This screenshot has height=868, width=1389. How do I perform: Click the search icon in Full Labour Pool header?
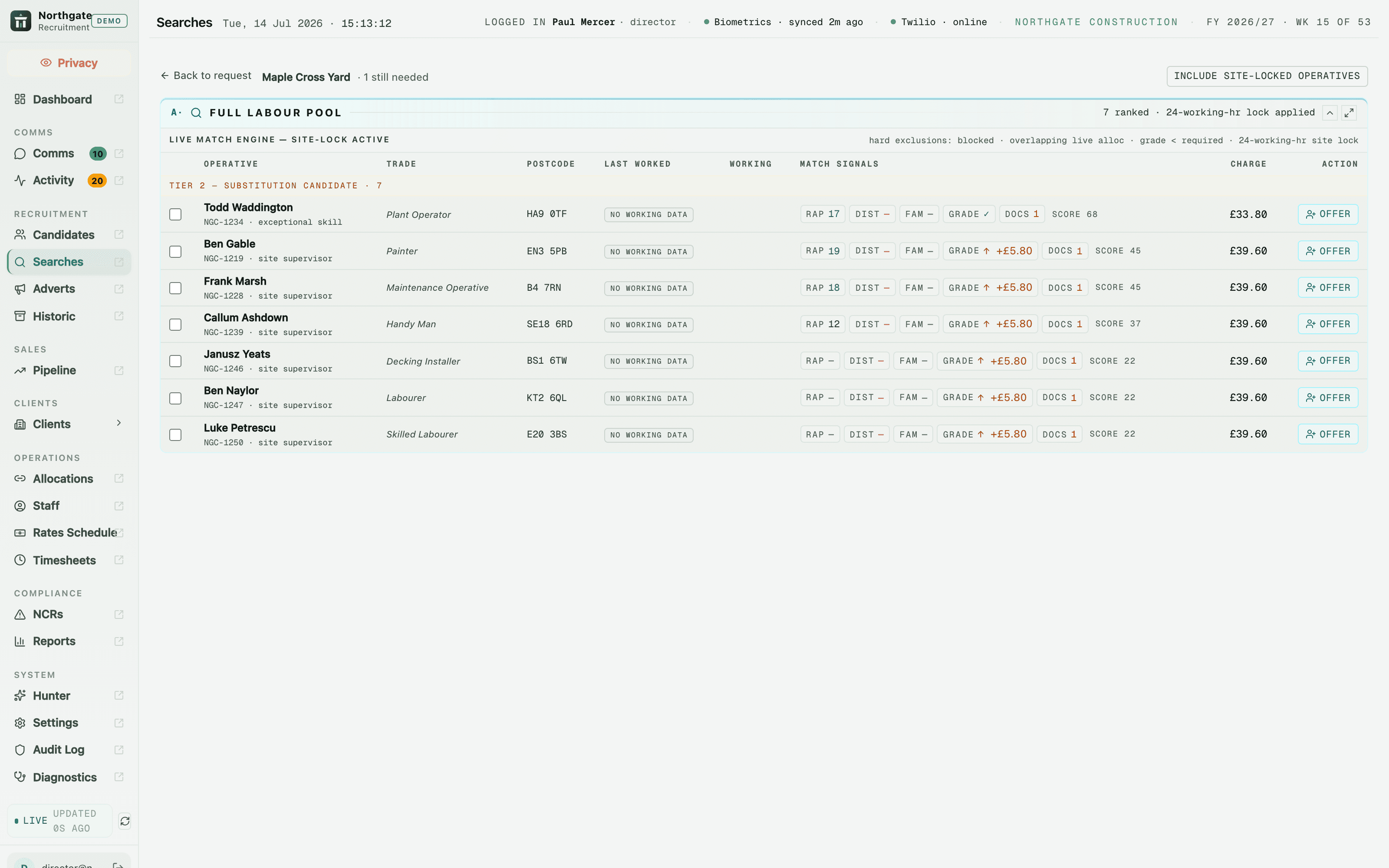click(196, 112)
